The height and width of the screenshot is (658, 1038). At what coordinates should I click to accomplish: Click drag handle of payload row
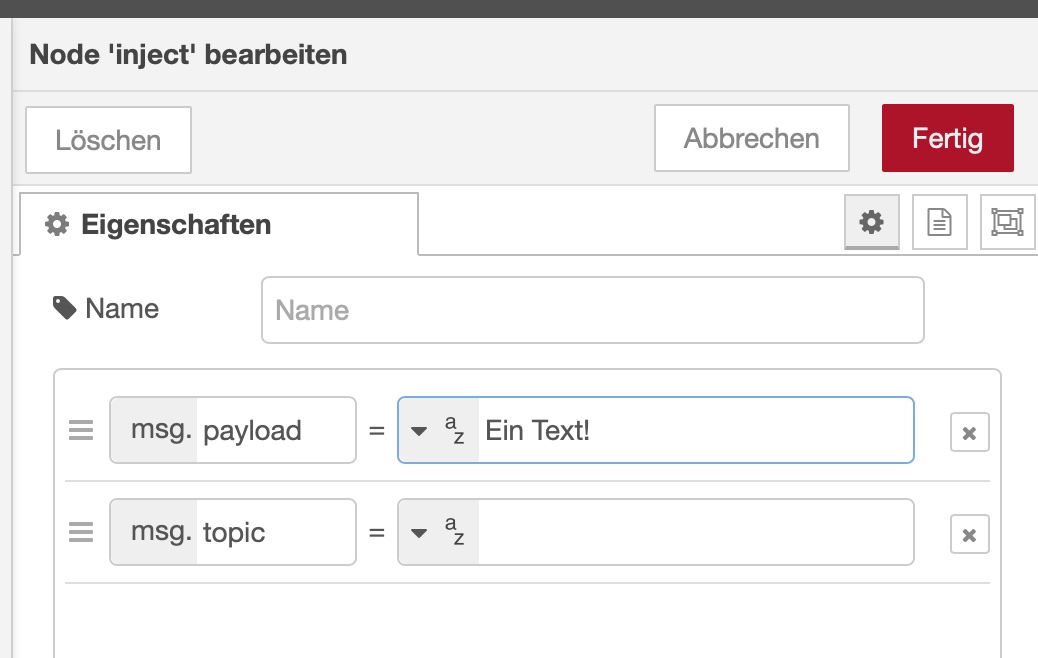tap(81, 431)
